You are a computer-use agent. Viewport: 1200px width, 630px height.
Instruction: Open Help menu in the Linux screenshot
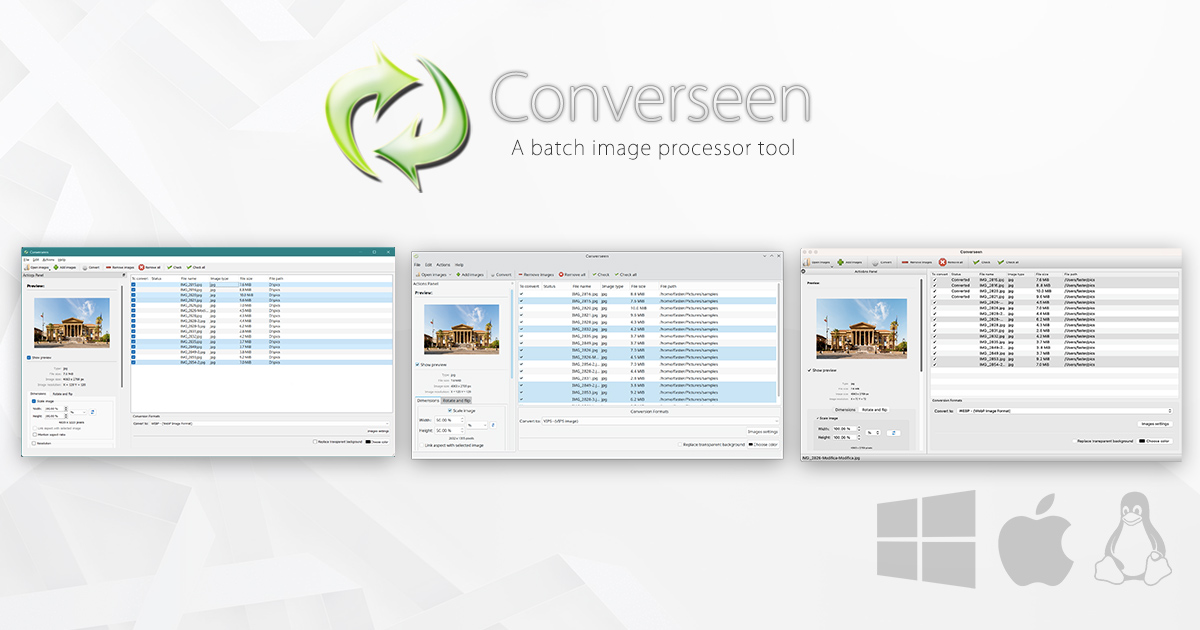coord(459,265)
